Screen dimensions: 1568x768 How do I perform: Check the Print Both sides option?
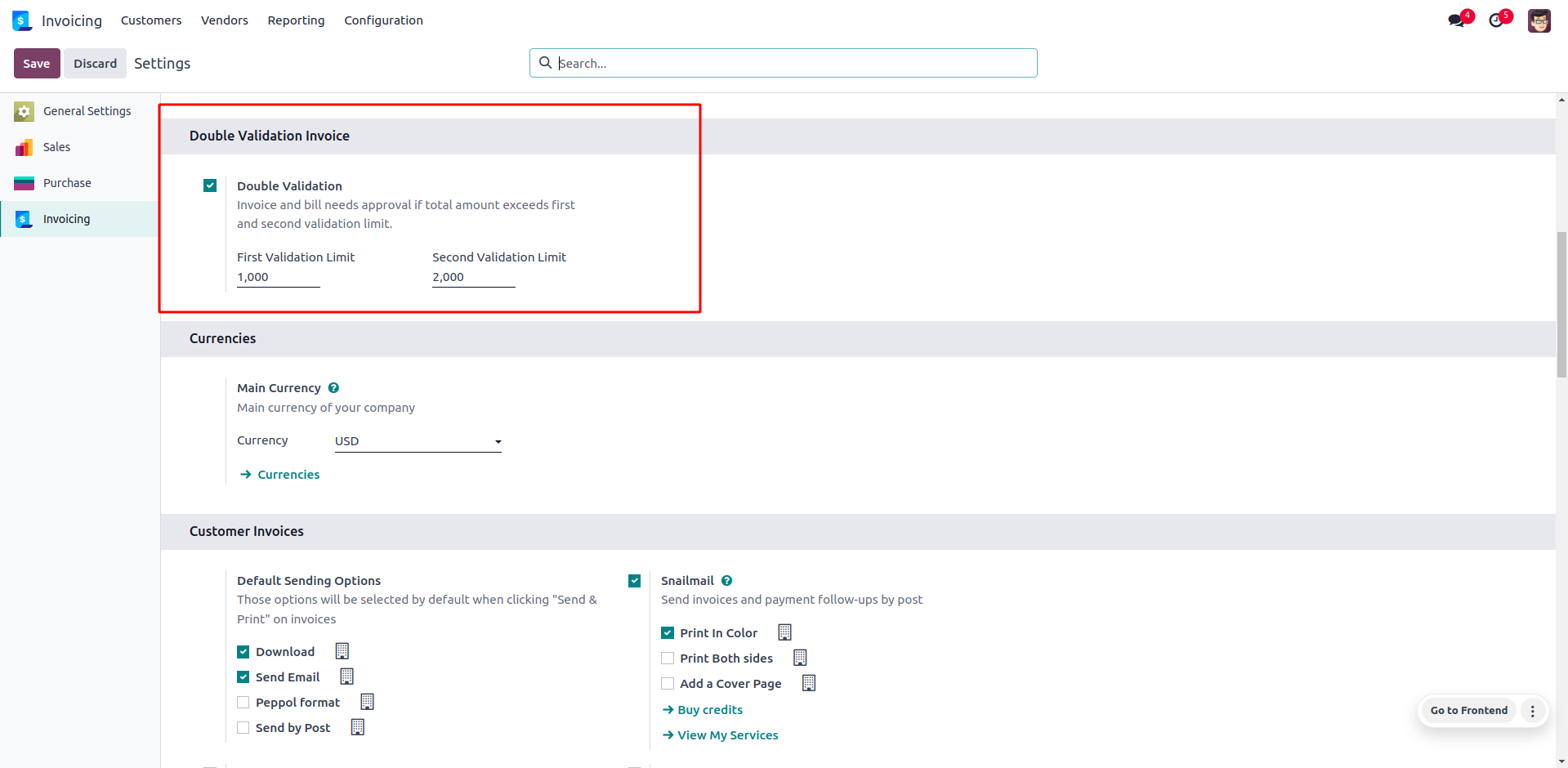pyautogui.click(x=668, y=659)
